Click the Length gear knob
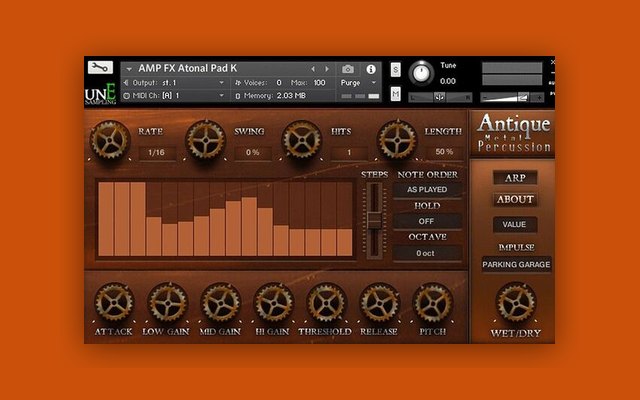 point(397,140)
